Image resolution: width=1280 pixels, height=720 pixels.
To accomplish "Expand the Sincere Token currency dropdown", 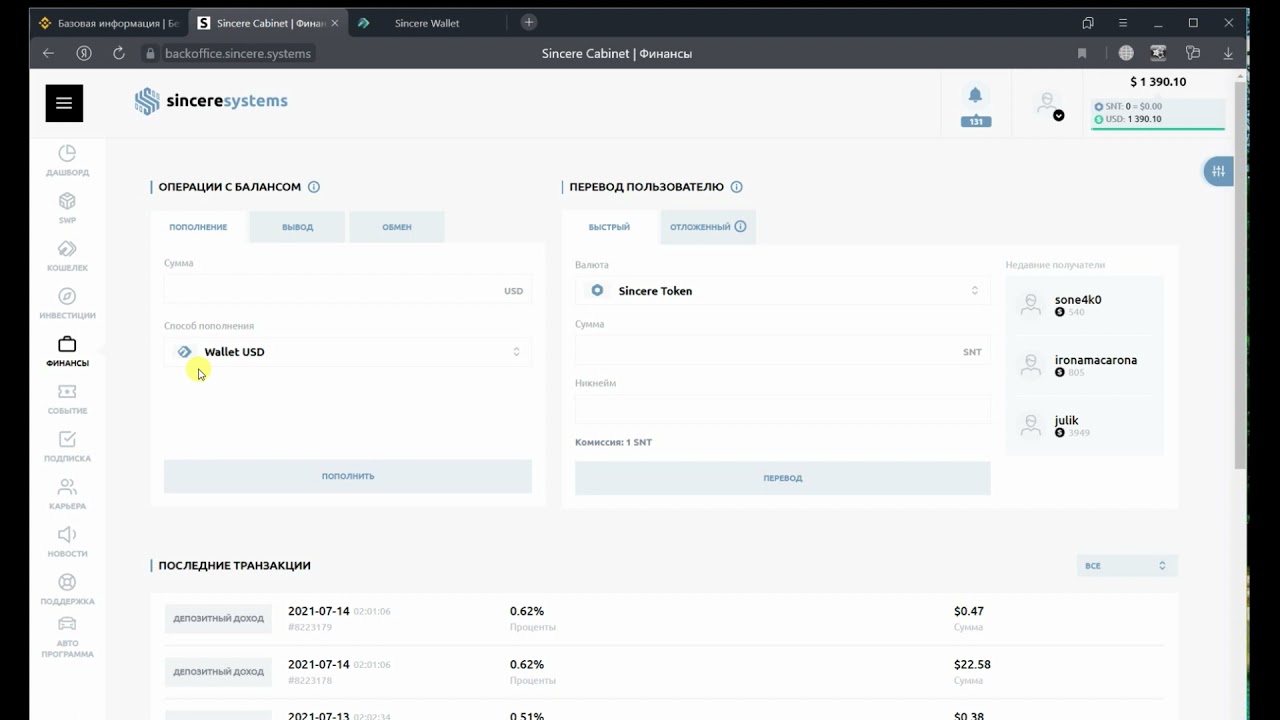I will (x=782, y=291).
